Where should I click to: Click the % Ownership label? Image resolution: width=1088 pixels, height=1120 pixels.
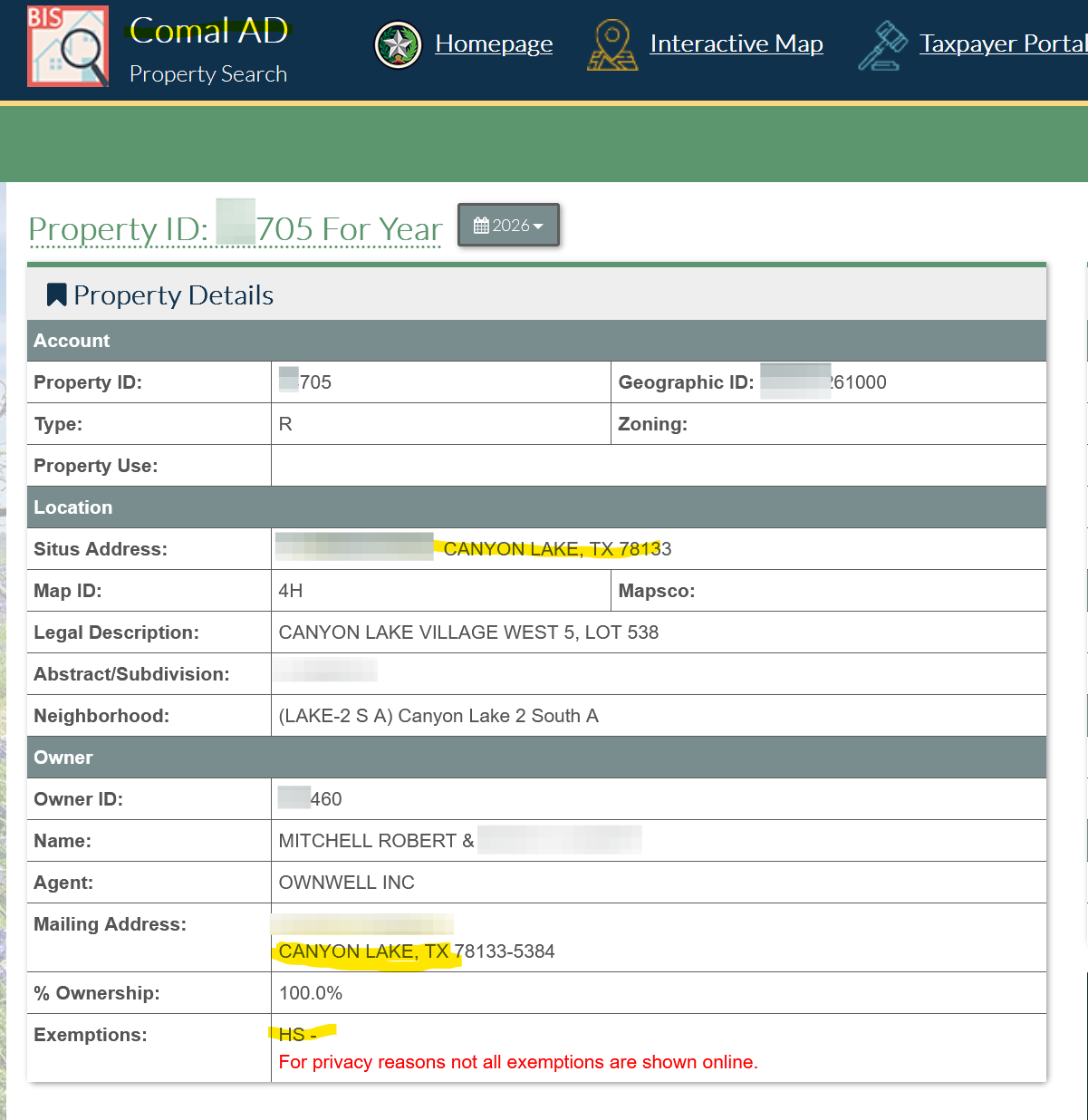(x=97, y=993)
